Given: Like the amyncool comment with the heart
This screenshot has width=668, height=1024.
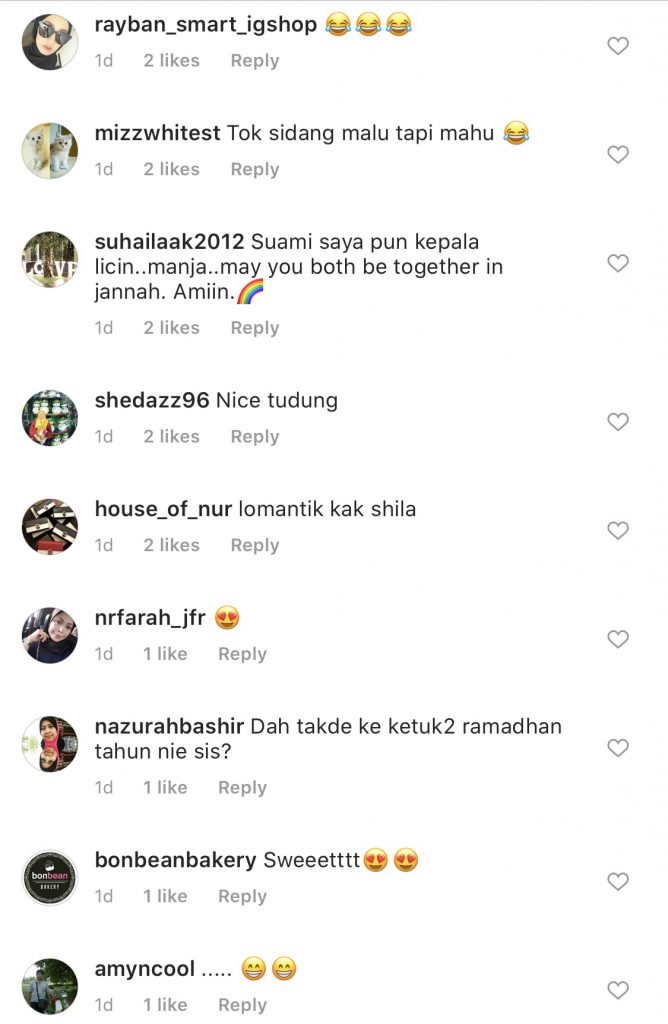Looking at the screenshot, I should coord(618,990).
